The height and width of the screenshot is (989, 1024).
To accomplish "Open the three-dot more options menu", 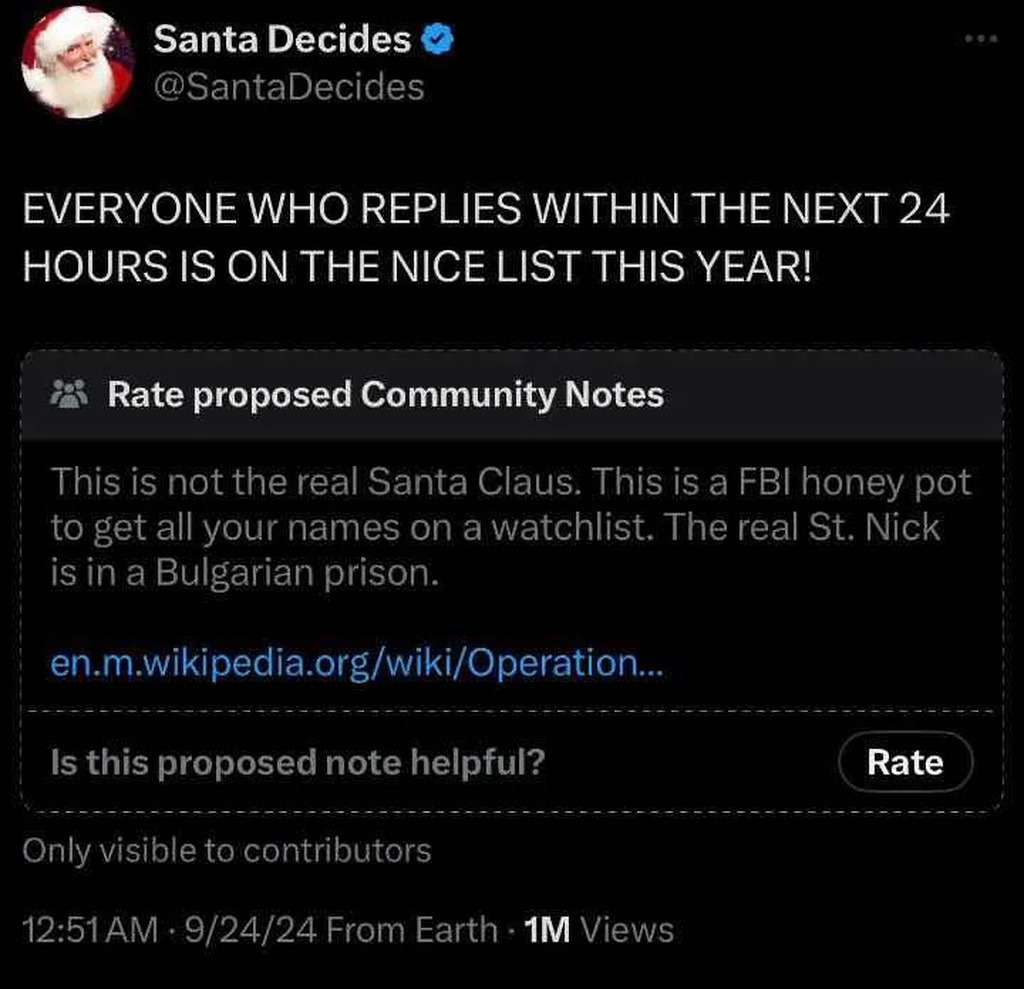I will point(981,39).
